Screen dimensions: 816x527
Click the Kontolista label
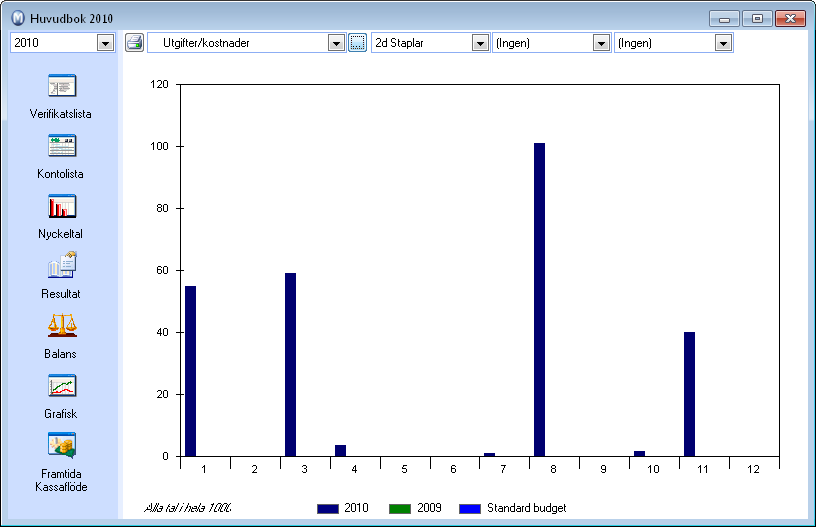[x=60, y=174]
